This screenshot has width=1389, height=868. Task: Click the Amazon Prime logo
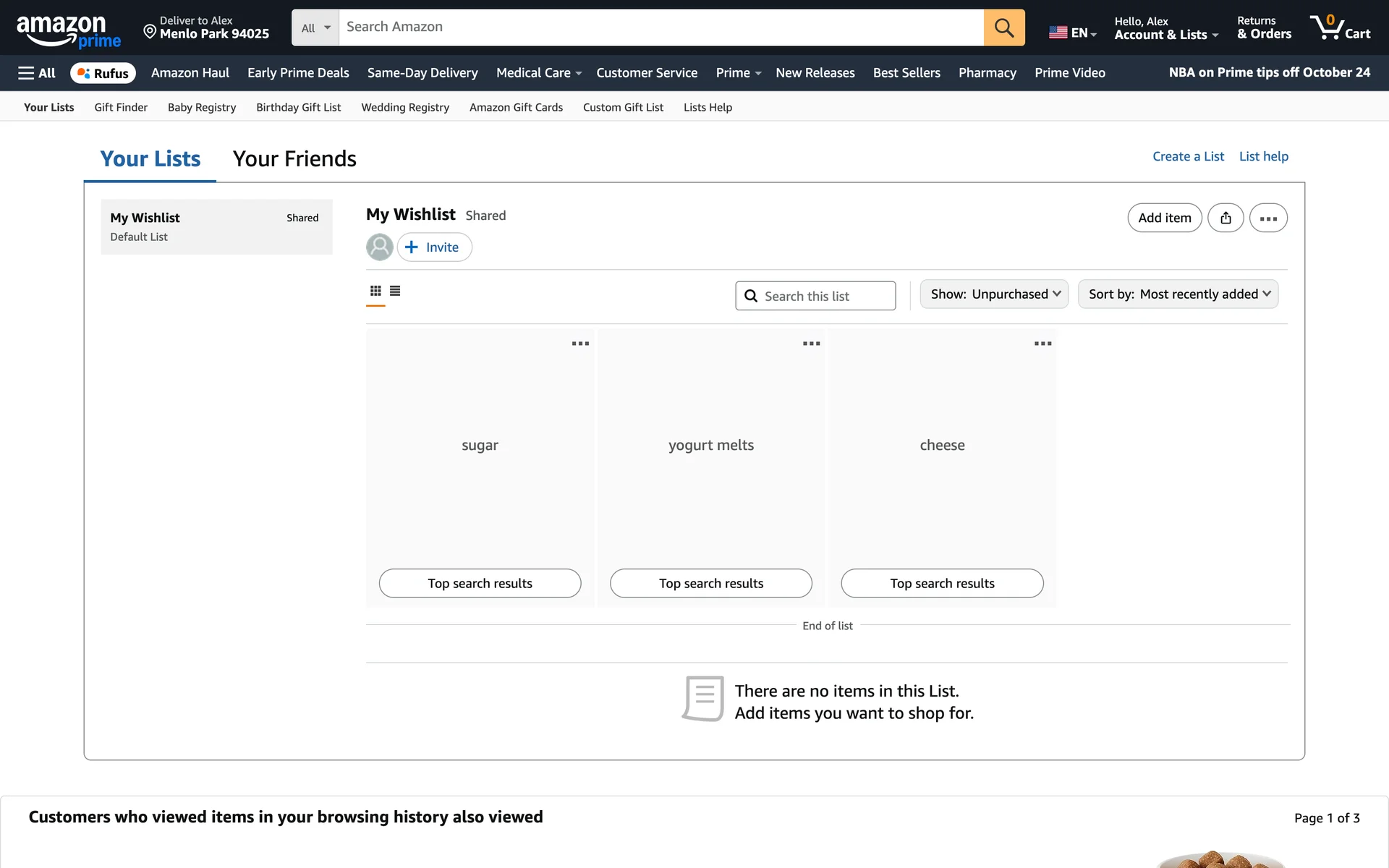point(68,32)
